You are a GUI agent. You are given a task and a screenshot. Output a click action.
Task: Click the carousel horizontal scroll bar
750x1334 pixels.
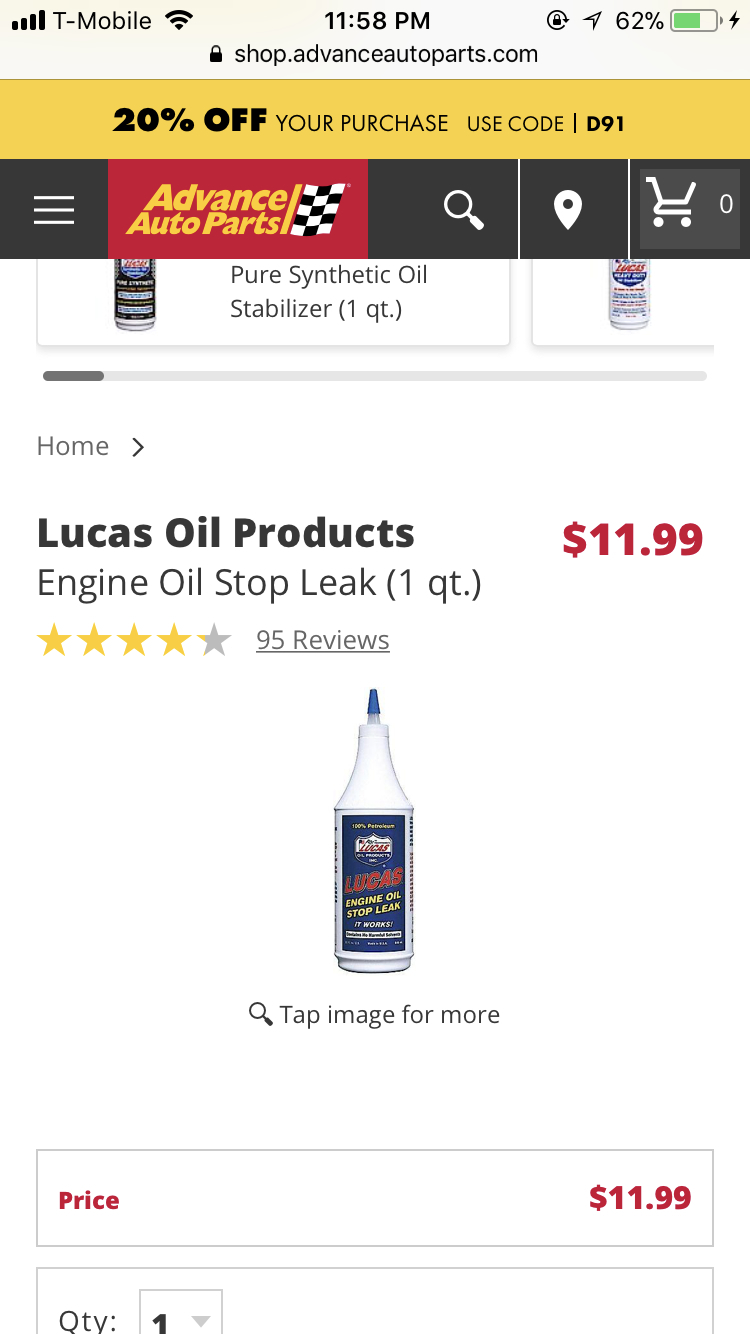[375, 376]
